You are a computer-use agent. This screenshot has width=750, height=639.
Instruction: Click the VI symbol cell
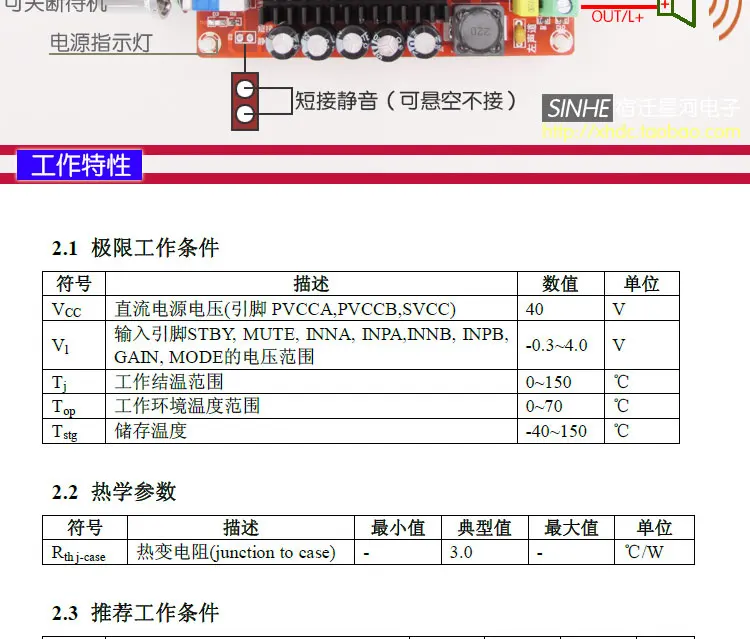tap(74, 345)
